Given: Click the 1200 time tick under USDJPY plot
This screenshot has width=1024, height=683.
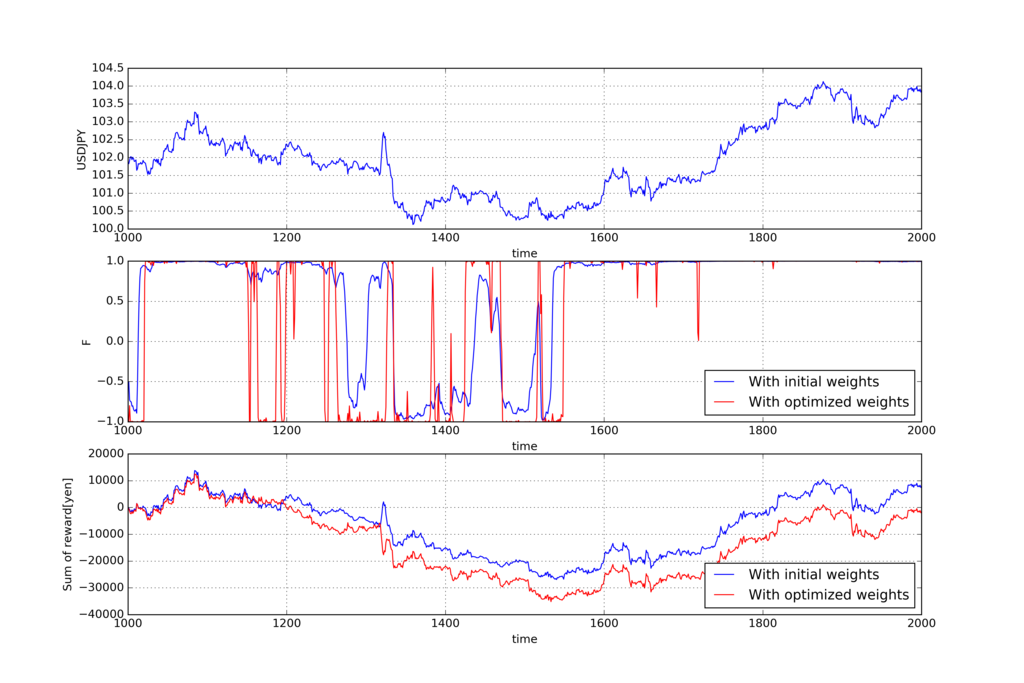Looking at the screenshot, I should pos(286,238).
